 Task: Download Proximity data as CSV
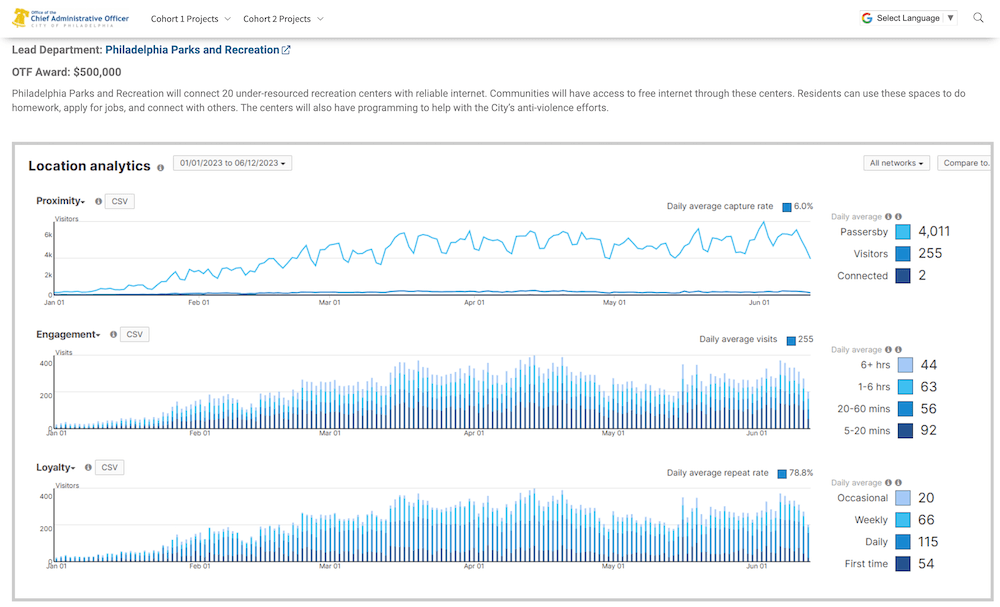120,201
